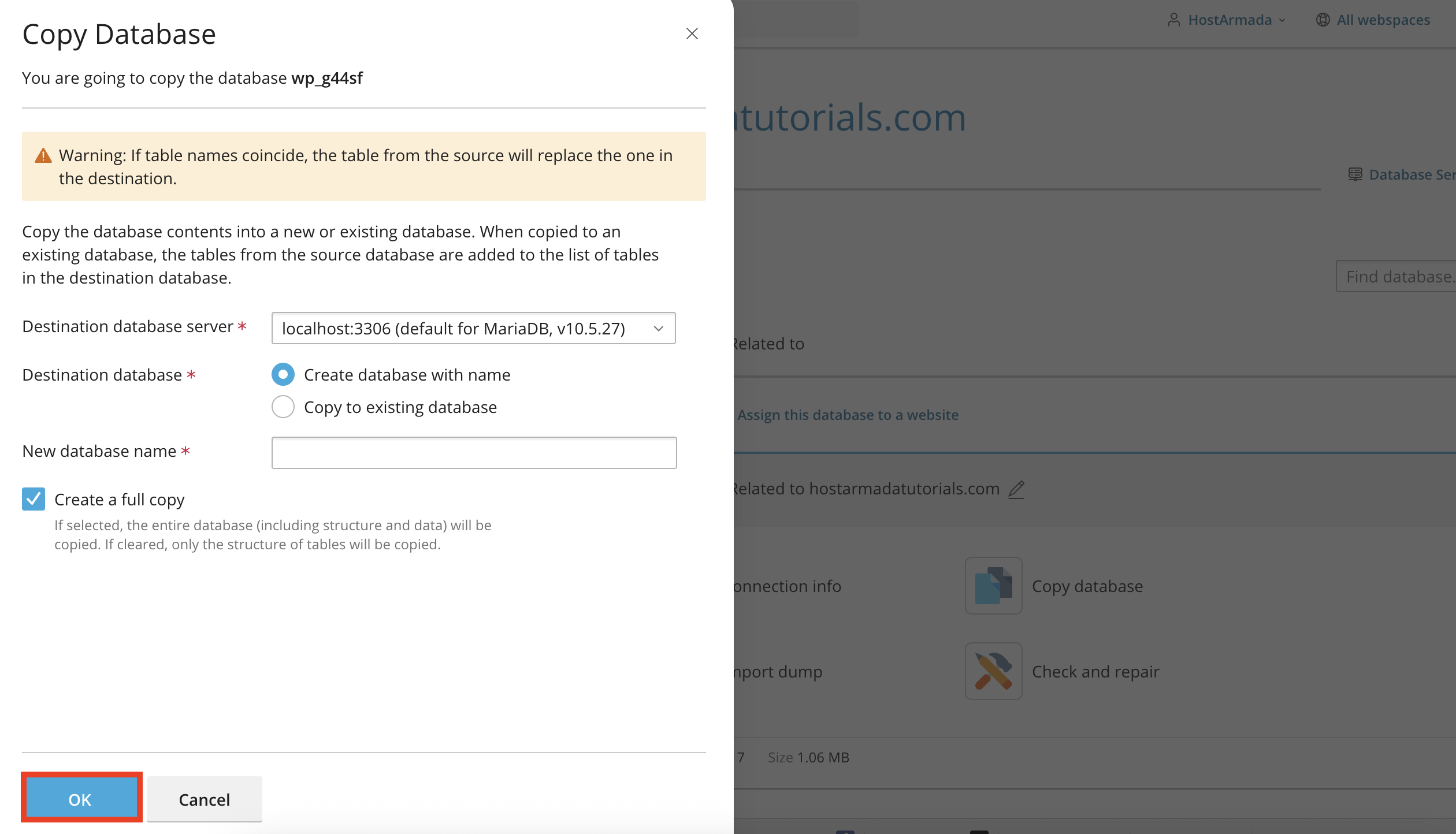Select Copy to existing database option
Screen dimensions: 1456x834
[283, 407]
